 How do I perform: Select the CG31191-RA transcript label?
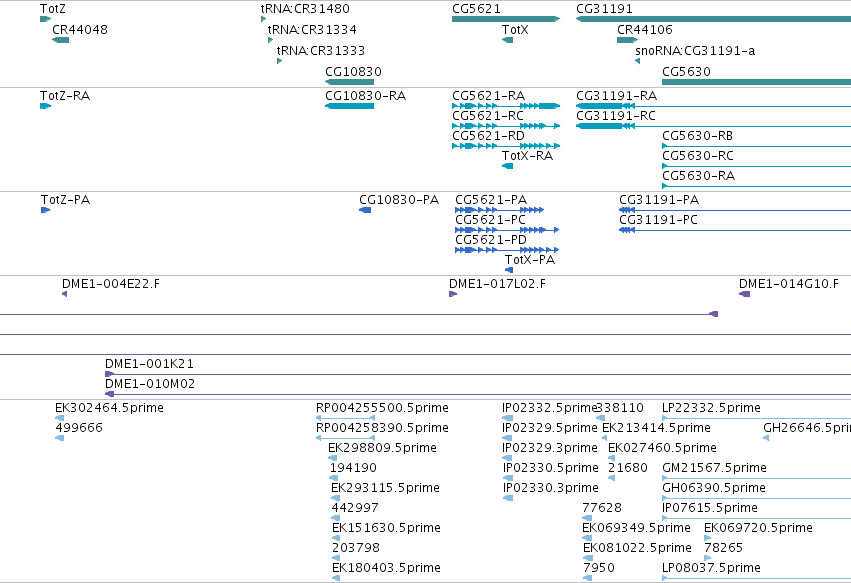617,96
